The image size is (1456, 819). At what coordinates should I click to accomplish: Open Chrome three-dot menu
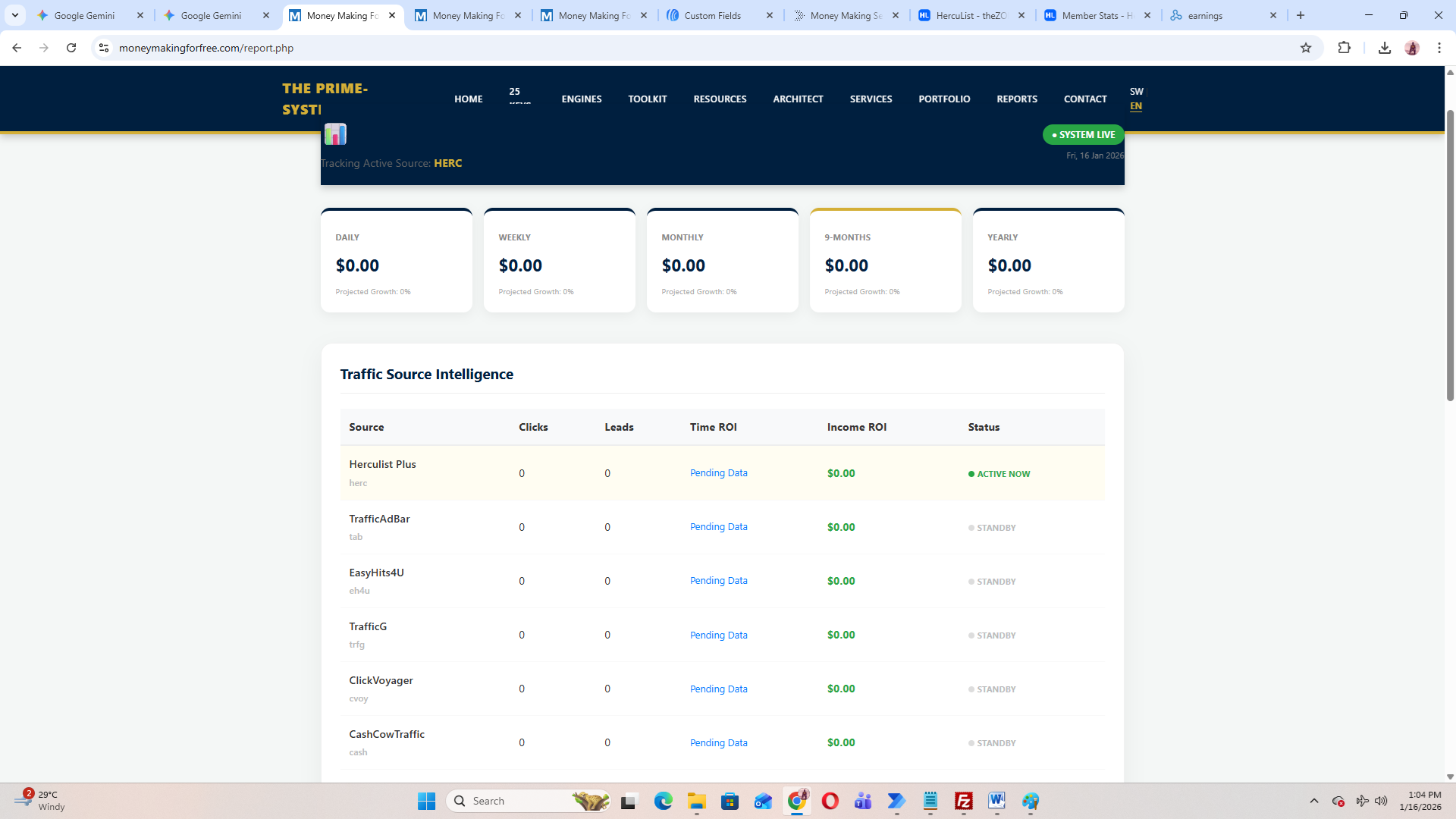click(1439, 48)
